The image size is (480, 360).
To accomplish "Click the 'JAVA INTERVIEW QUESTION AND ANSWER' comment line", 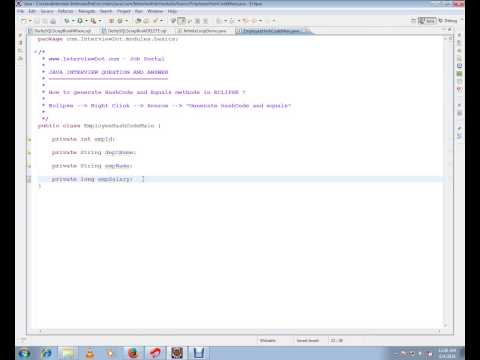I will [108, 72].
